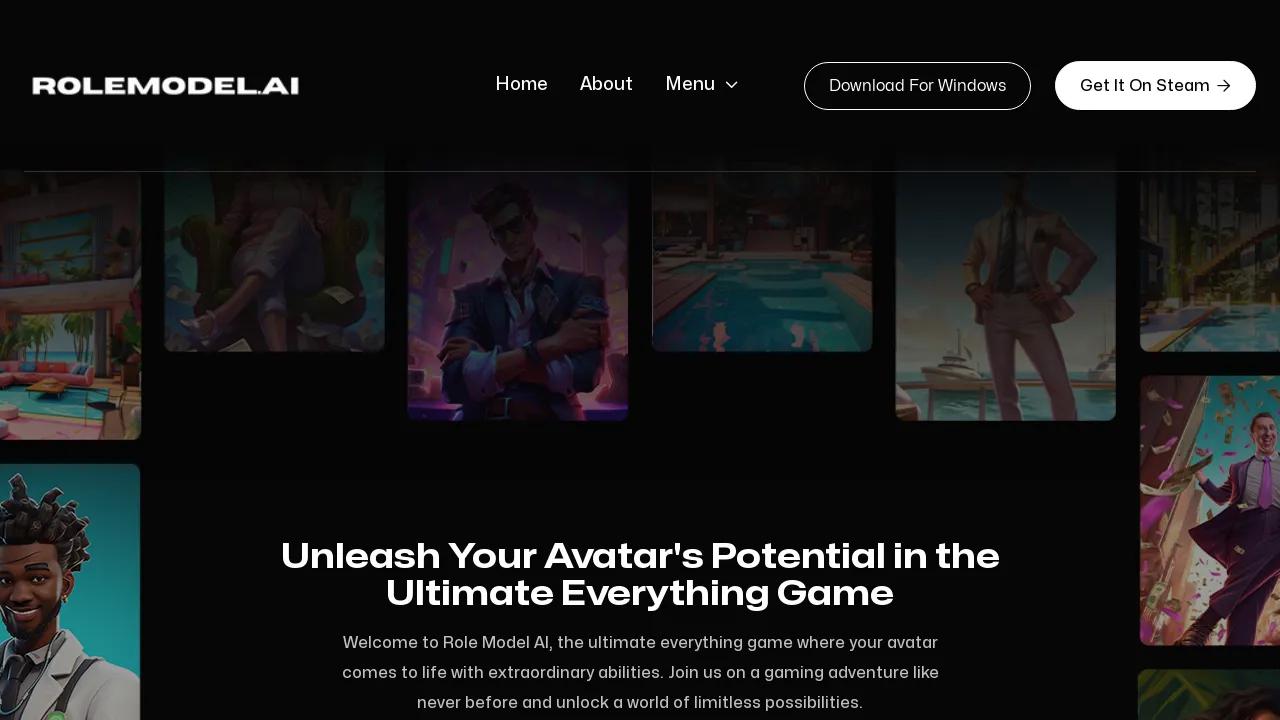Open the laughing man with purple tie image
Viewport: 1280px width, 720px height.
[x=1210, y=510]
